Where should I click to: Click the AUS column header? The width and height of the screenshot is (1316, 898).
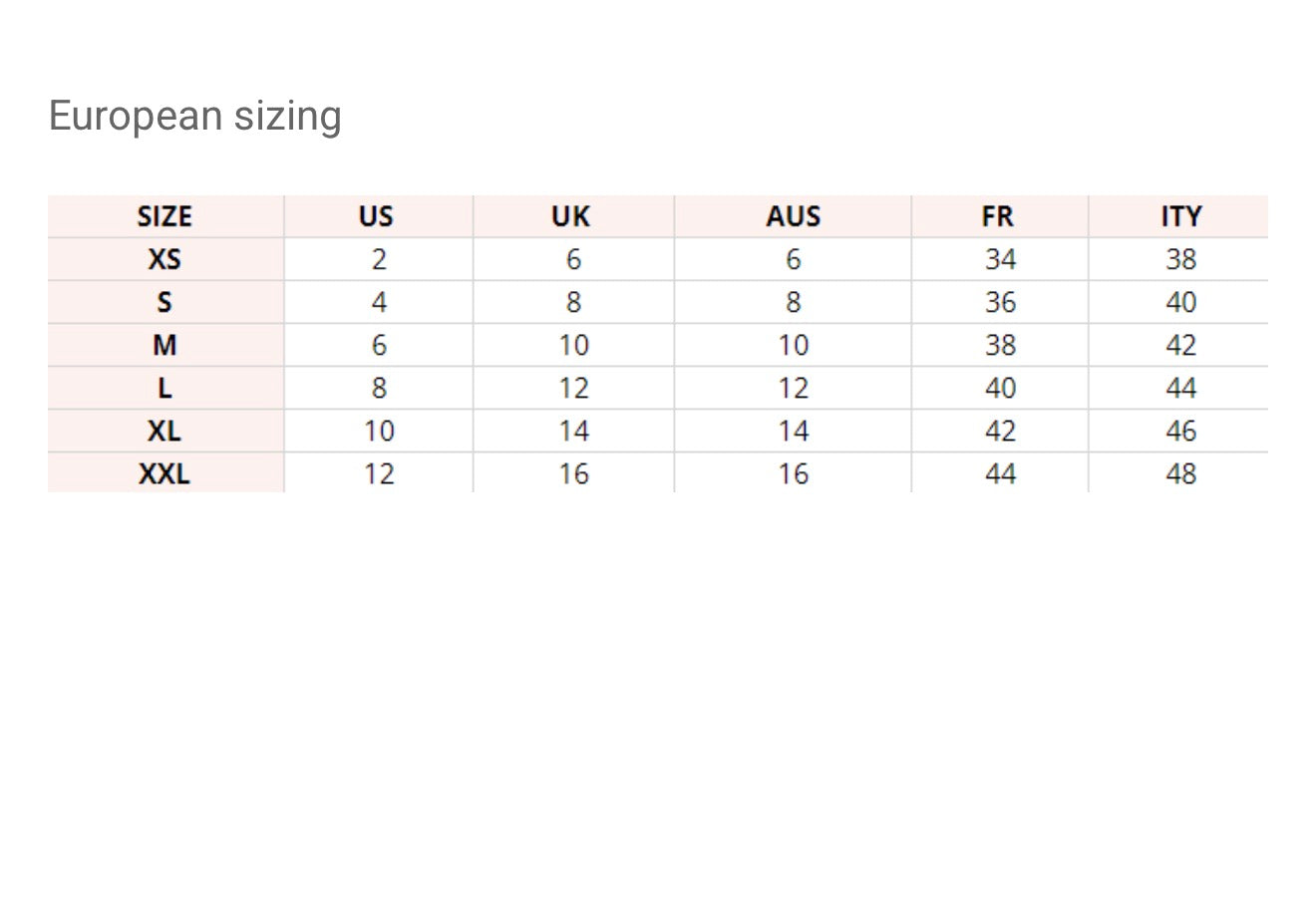pyautogui.click(x=793, y=216)
